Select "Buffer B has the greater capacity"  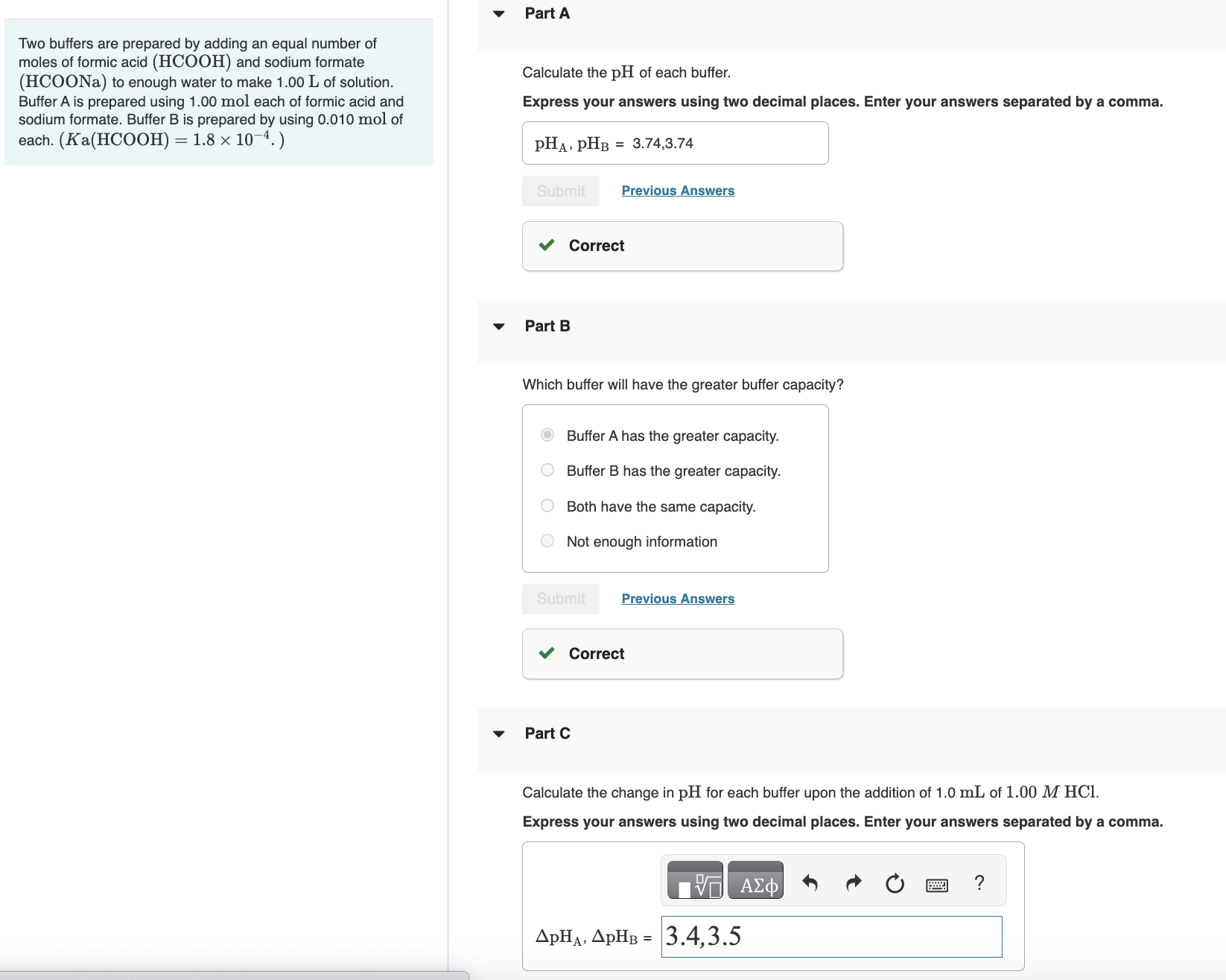tap(546, 469)
